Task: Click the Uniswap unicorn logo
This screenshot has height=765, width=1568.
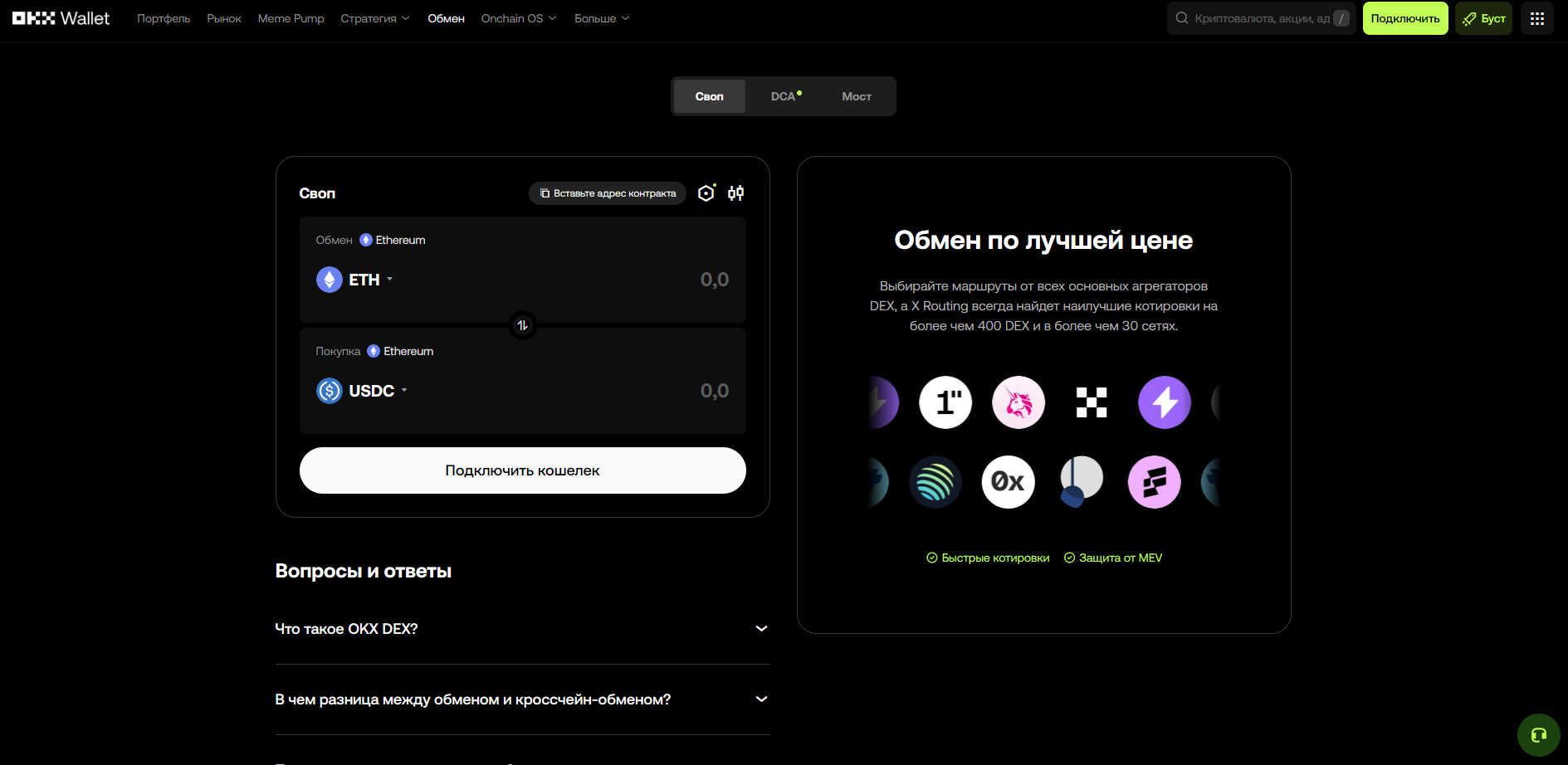Action: [1018, 402]
